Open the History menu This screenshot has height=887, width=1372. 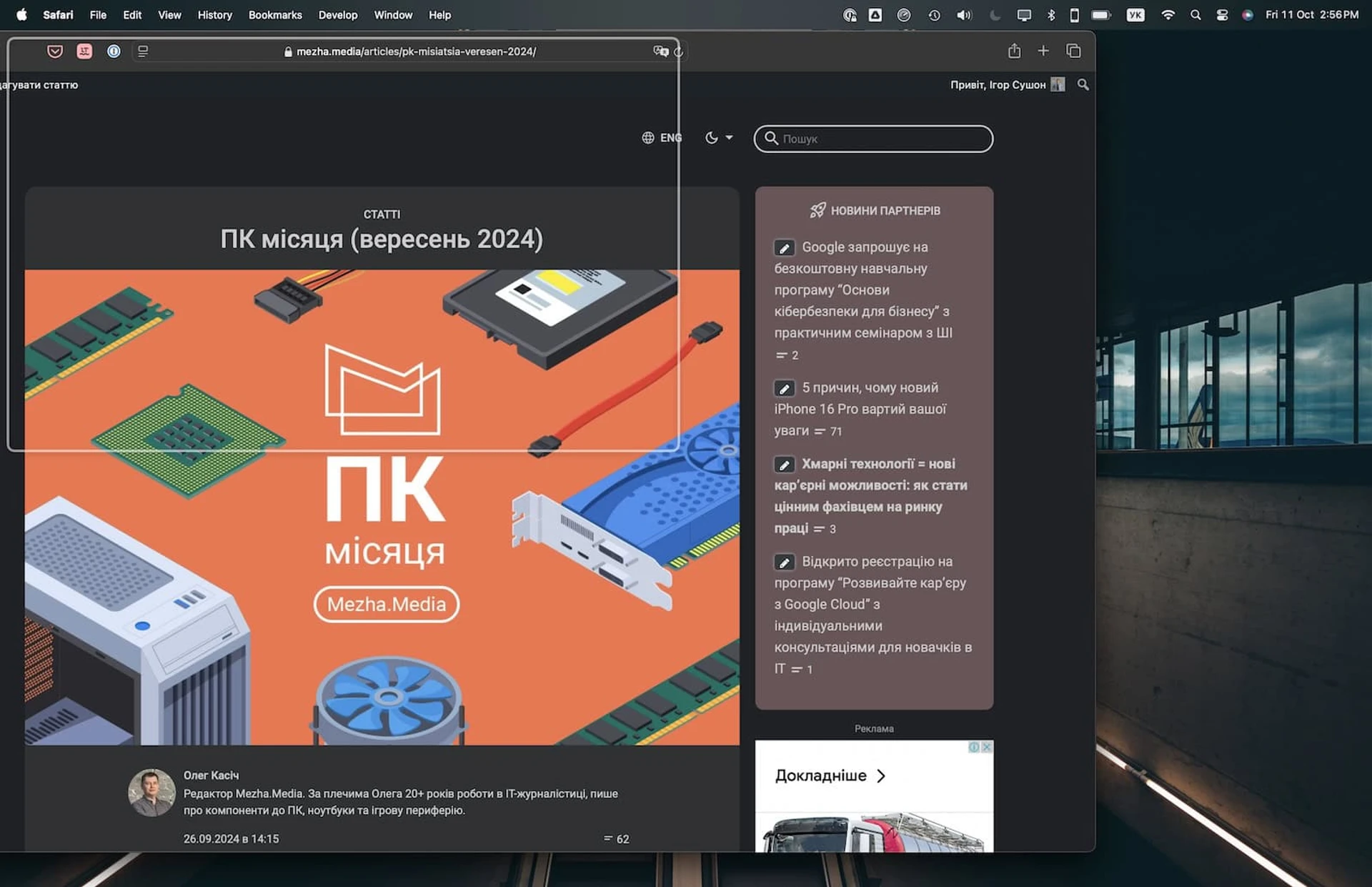point(214,14)
